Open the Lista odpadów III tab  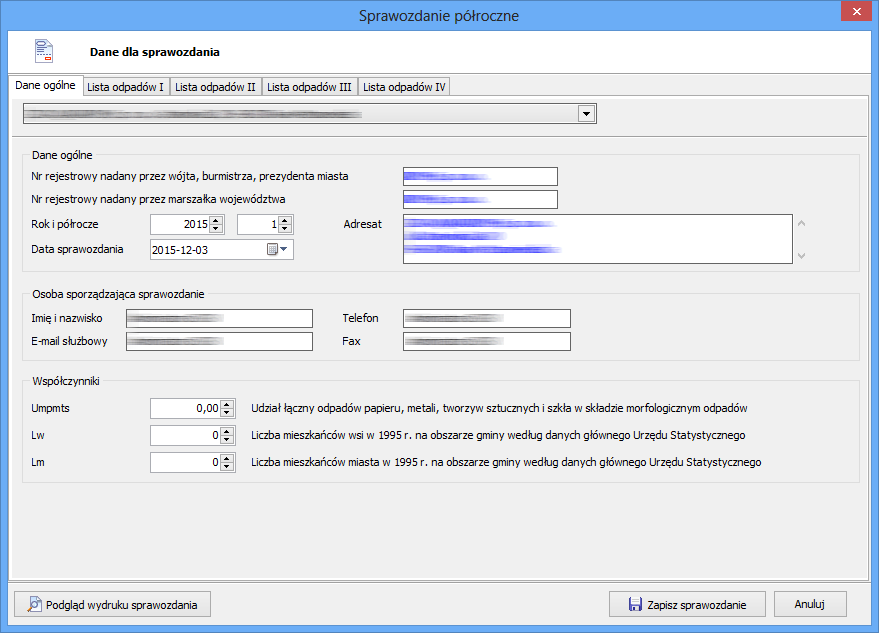pyautogui.click(x=309, y=87)
